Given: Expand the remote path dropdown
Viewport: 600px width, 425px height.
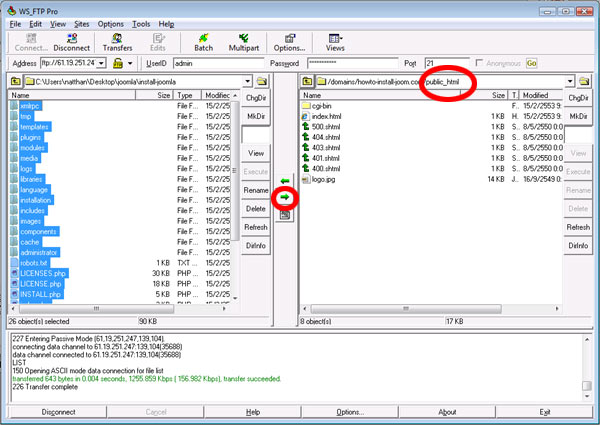Looking at the screenshot, I should [x=570, y=81].
